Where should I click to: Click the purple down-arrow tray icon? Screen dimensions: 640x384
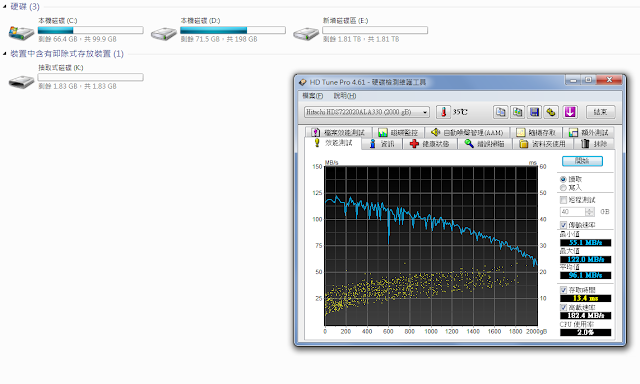[x=570, y=112]
